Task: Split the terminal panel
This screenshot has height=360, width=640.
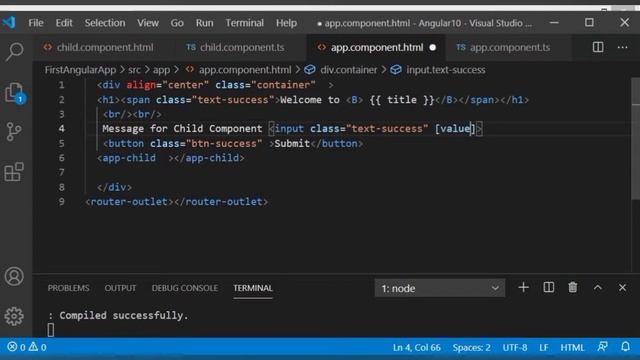Action: pos(549,288)
